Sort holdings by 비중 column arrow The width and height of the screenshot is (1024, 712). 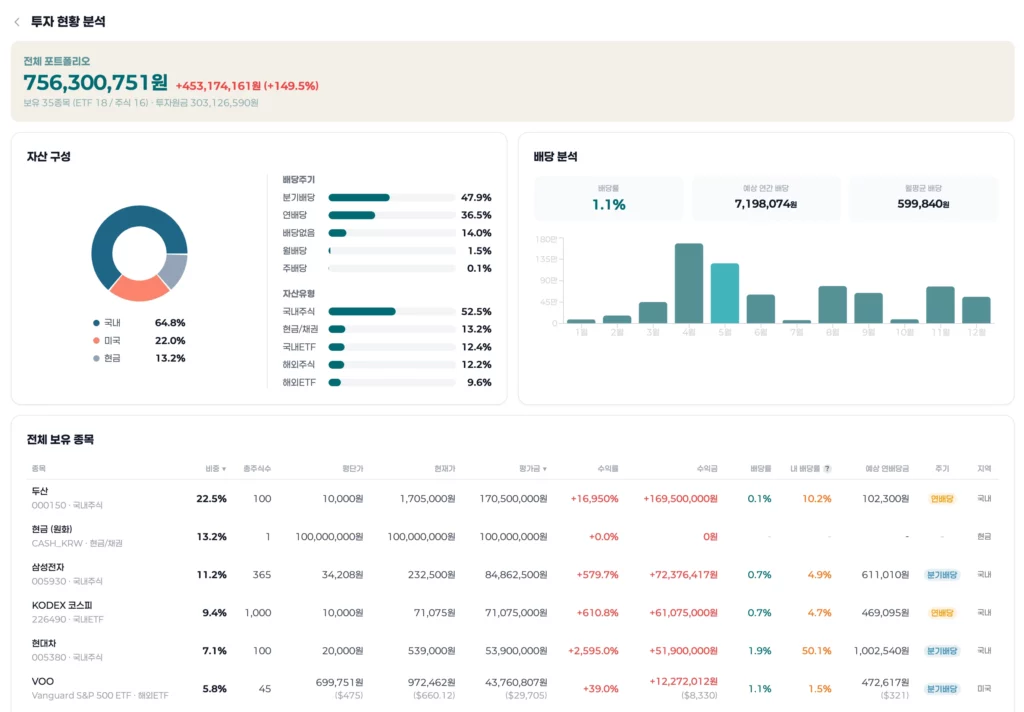pyautogui.click(x=224, y=469)
